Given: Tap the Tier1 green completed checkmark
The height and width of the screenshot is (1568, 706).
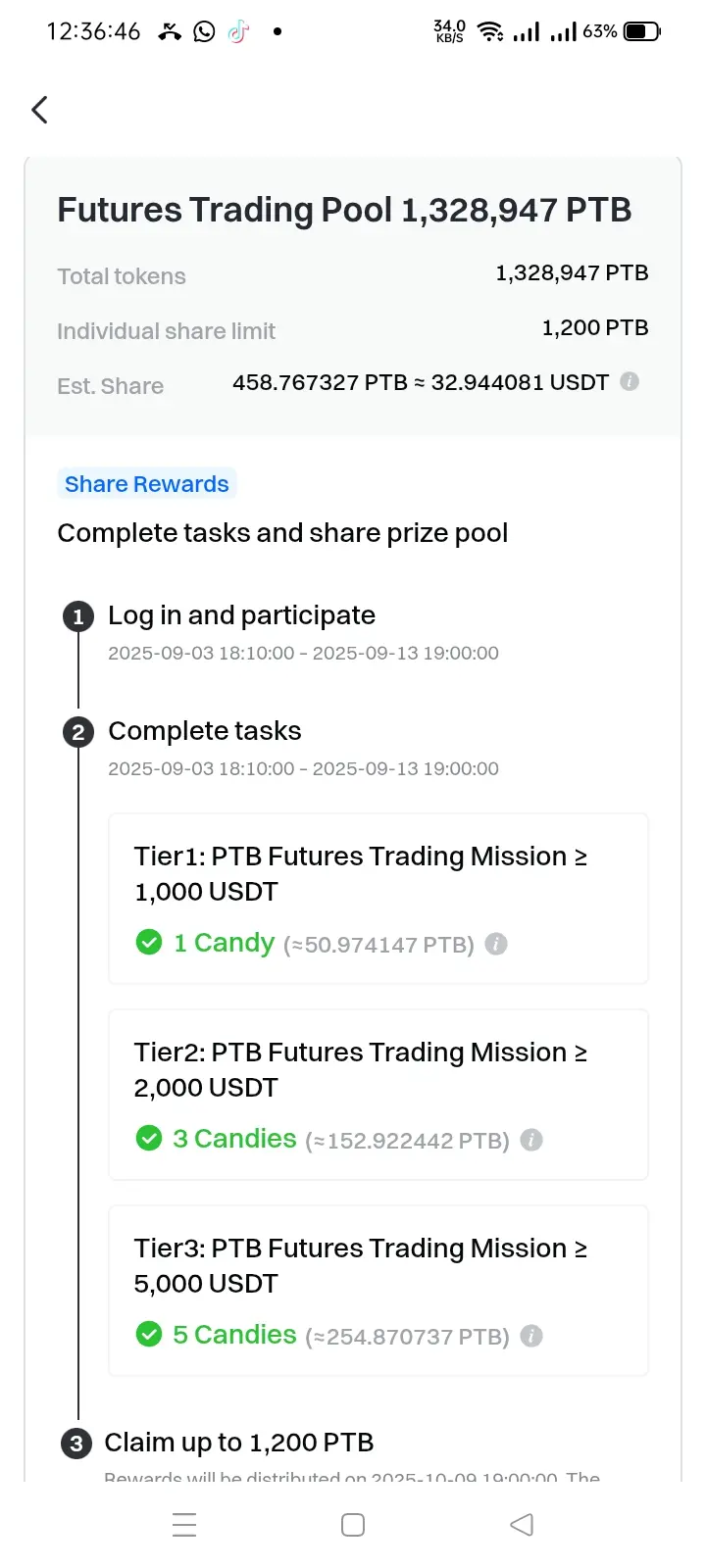Looking at the screenshot, I should tap(149, 943).
